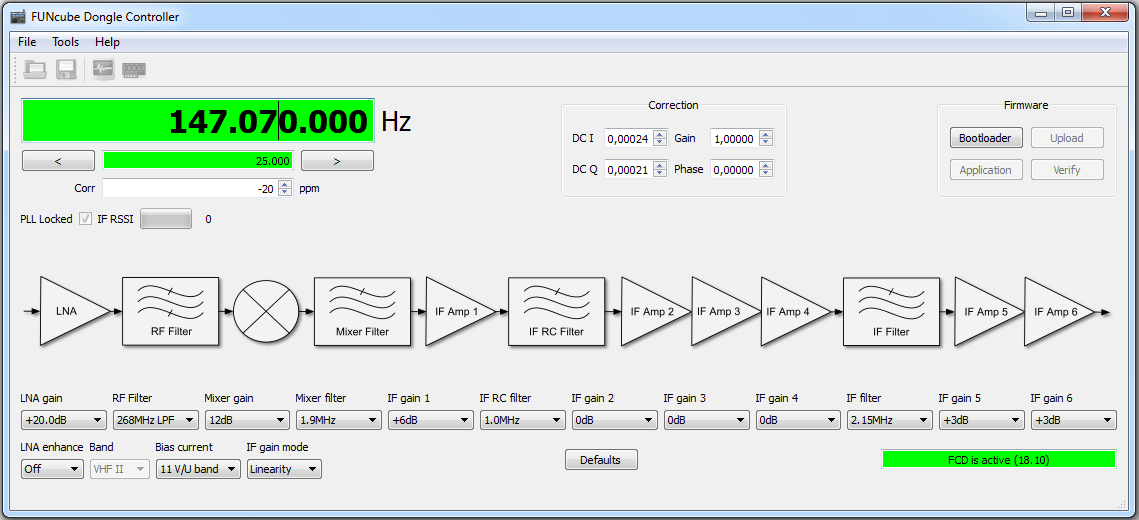1139x520 pixels.
Task: Click the Gain correction field
Action: 735,138
